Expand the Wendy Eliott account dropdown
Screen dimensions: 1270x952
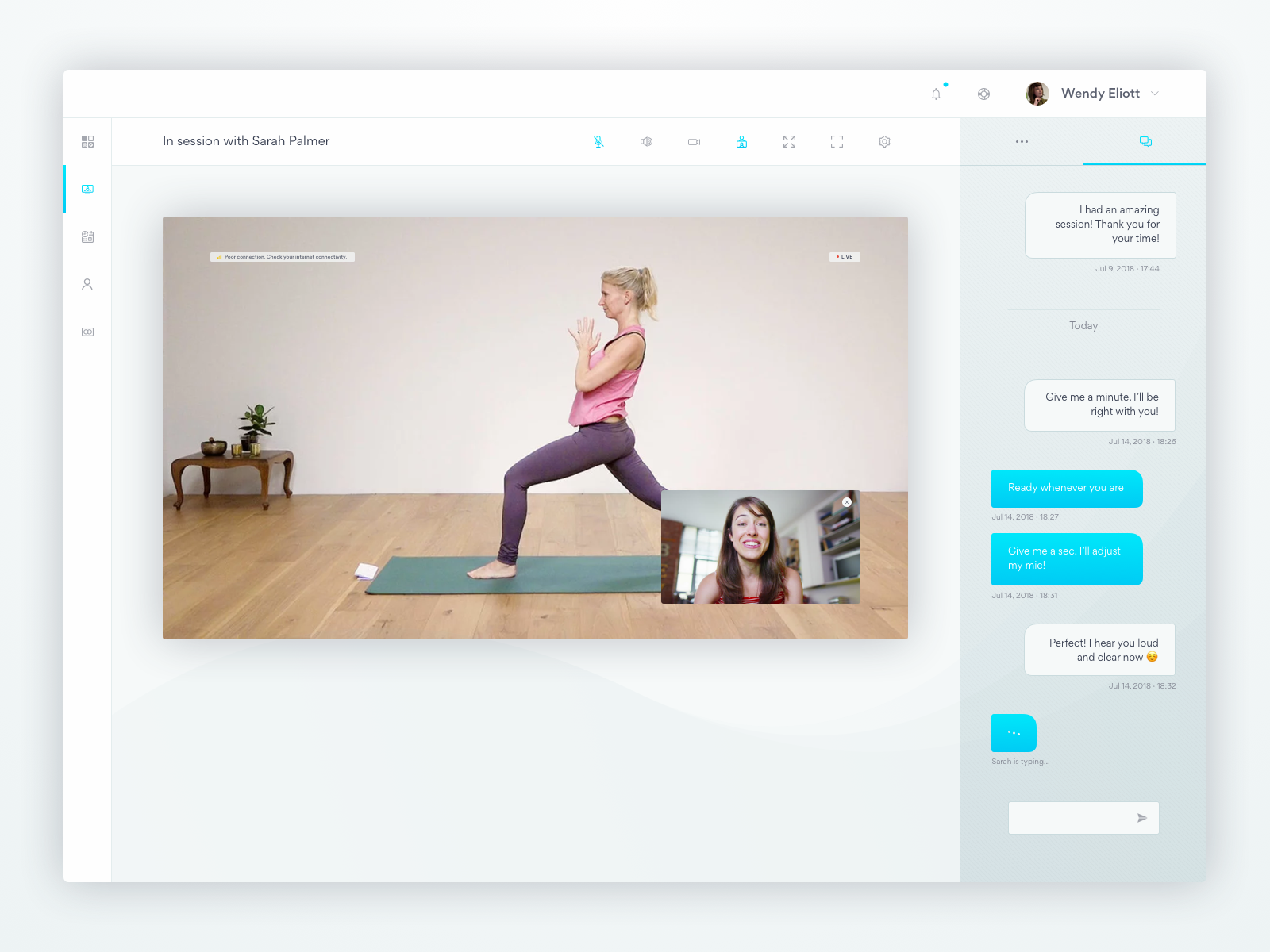[1155, 94]
